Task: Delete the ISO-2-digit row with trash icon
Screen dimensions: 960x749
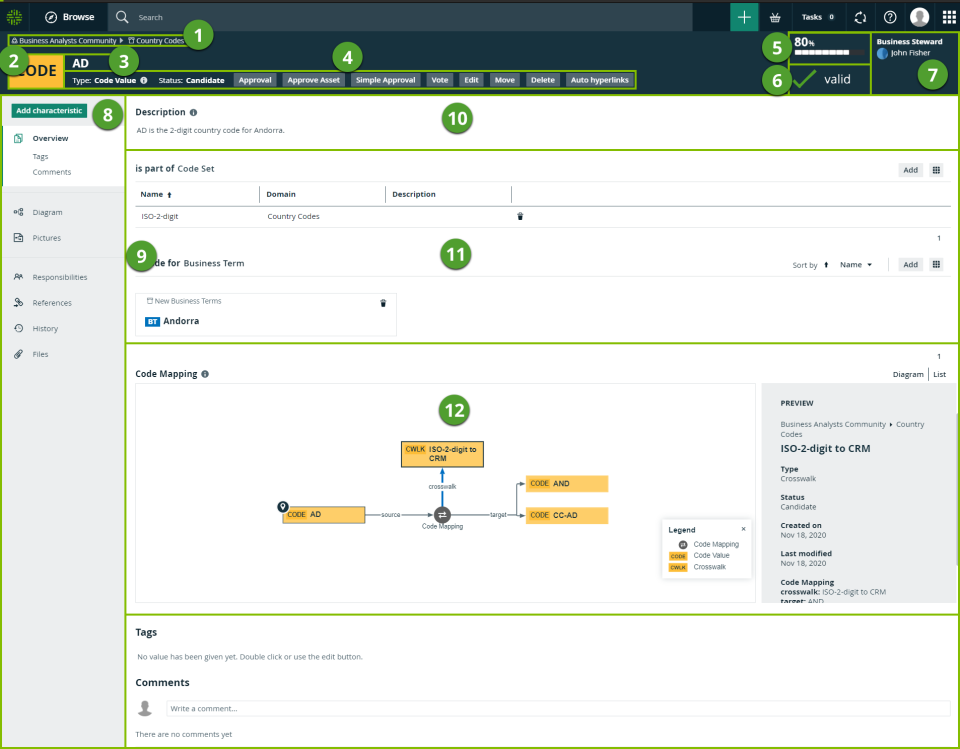Action: point(520,216)
